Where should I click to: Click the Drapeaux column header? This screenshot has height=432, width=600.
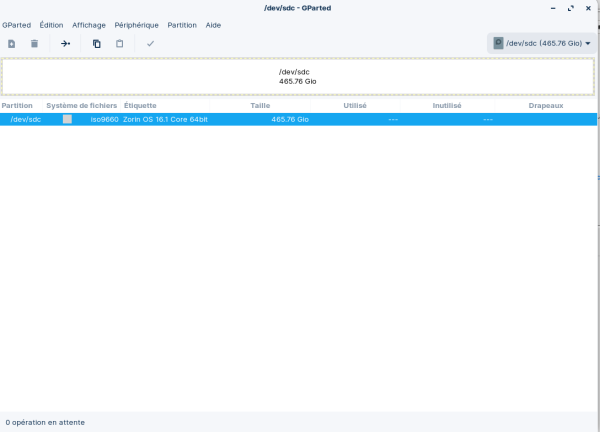[545, 105]
